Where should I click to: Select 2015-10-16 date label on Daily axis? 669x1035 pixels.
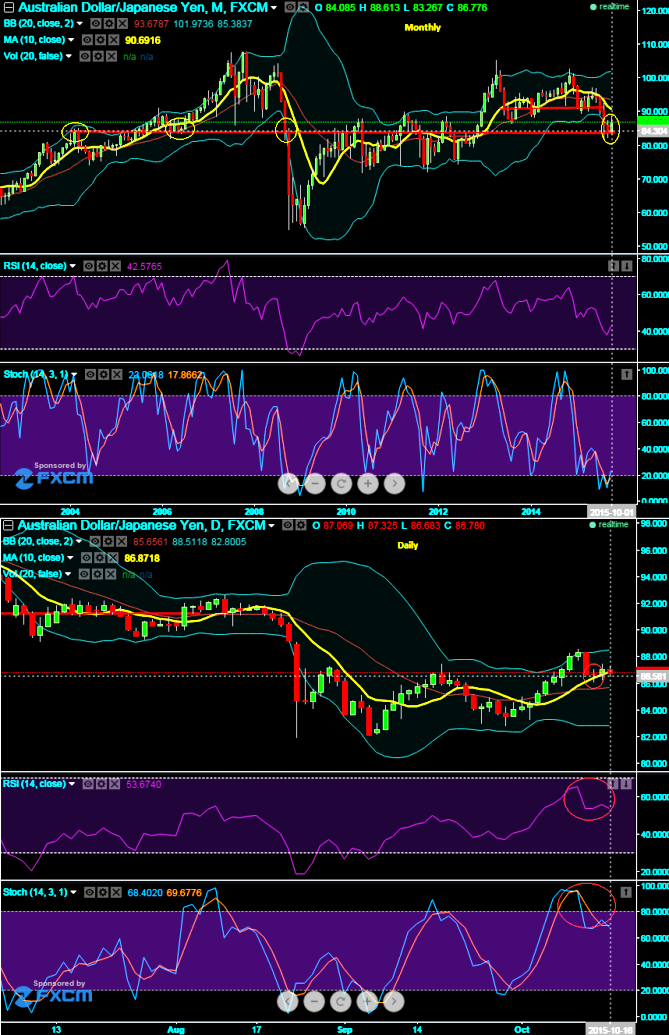611,1030
